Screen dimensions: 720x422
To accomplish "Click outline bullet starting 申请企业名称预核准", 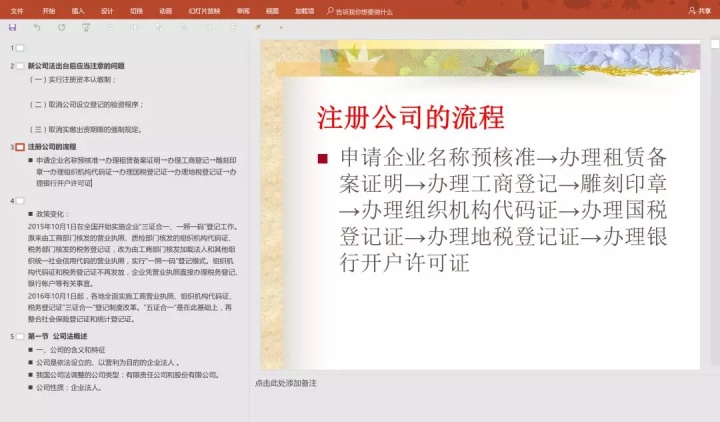I will pyautogui.click(x=136, y=172).
